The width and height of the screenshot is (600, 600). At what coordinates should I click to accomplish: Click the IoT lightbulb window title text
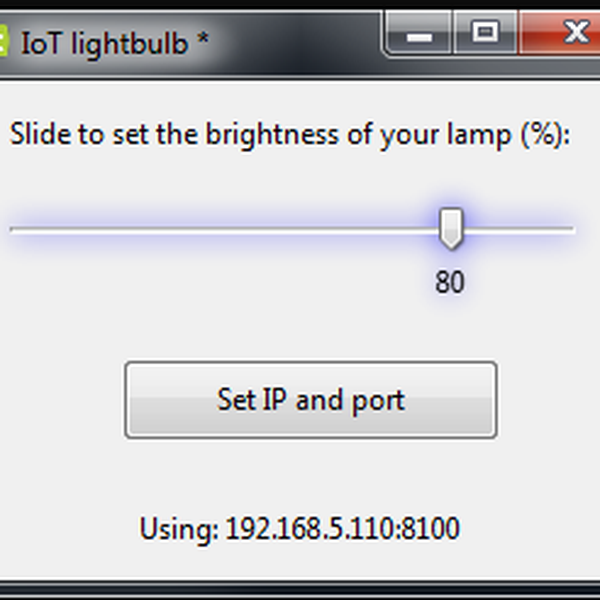tap(114, 44)
